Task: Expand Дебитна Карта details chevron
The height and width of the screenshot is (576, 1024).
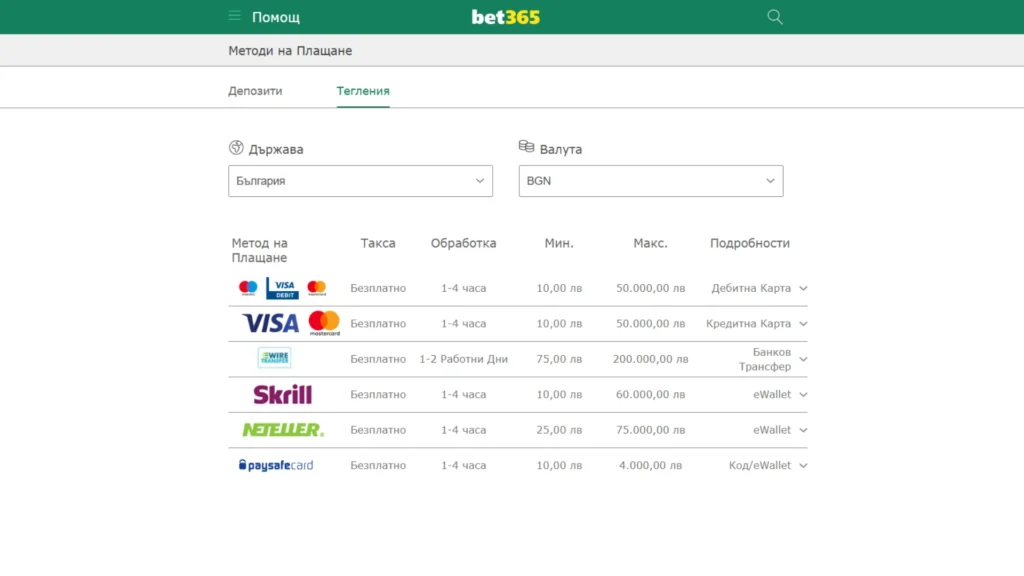Action: (803, 288)
